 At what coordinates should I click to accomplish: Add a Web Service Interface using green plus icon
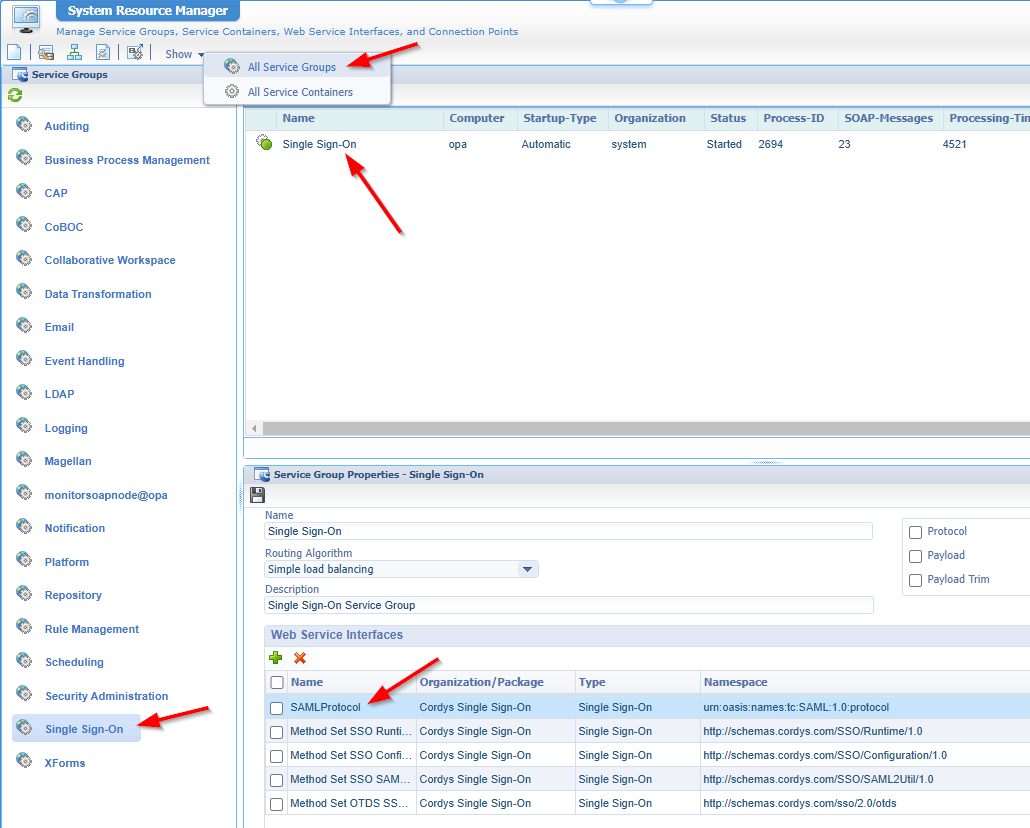[x=275, y=658]
